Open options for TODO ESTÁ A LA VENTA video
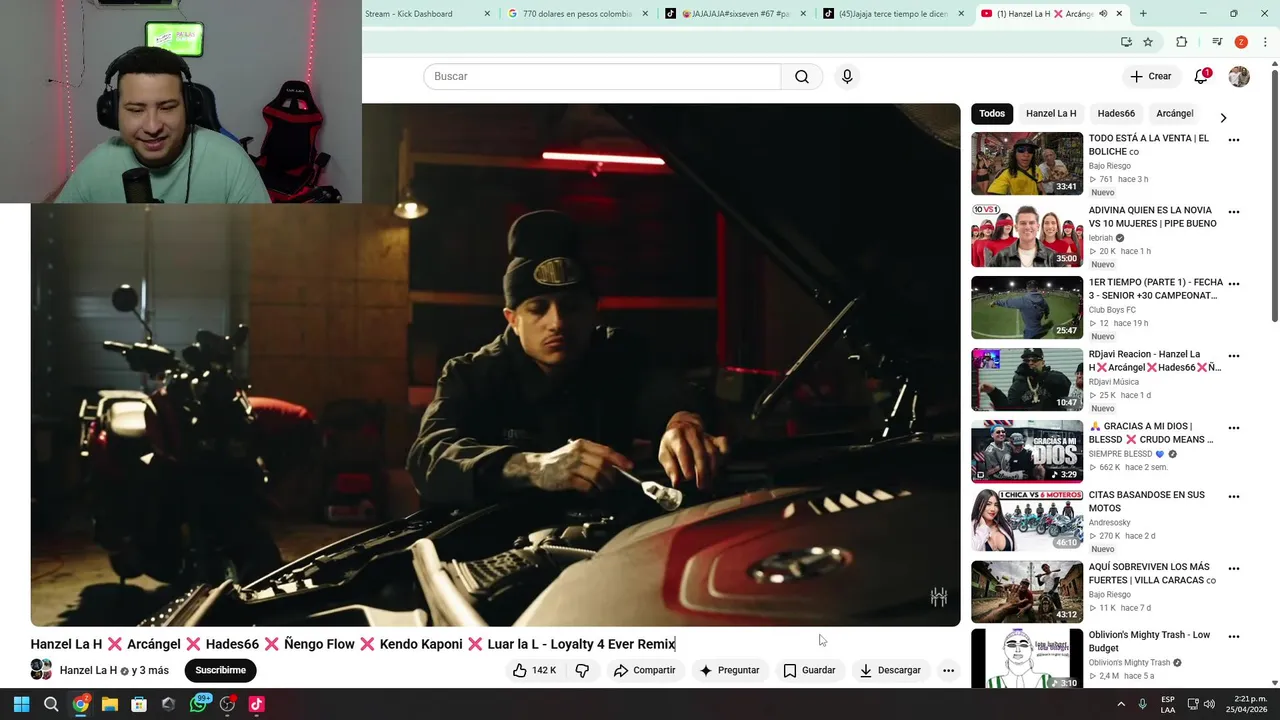Image resolution: width=1280 pixels, height=720 pixels. click(x=1234, y=140)
